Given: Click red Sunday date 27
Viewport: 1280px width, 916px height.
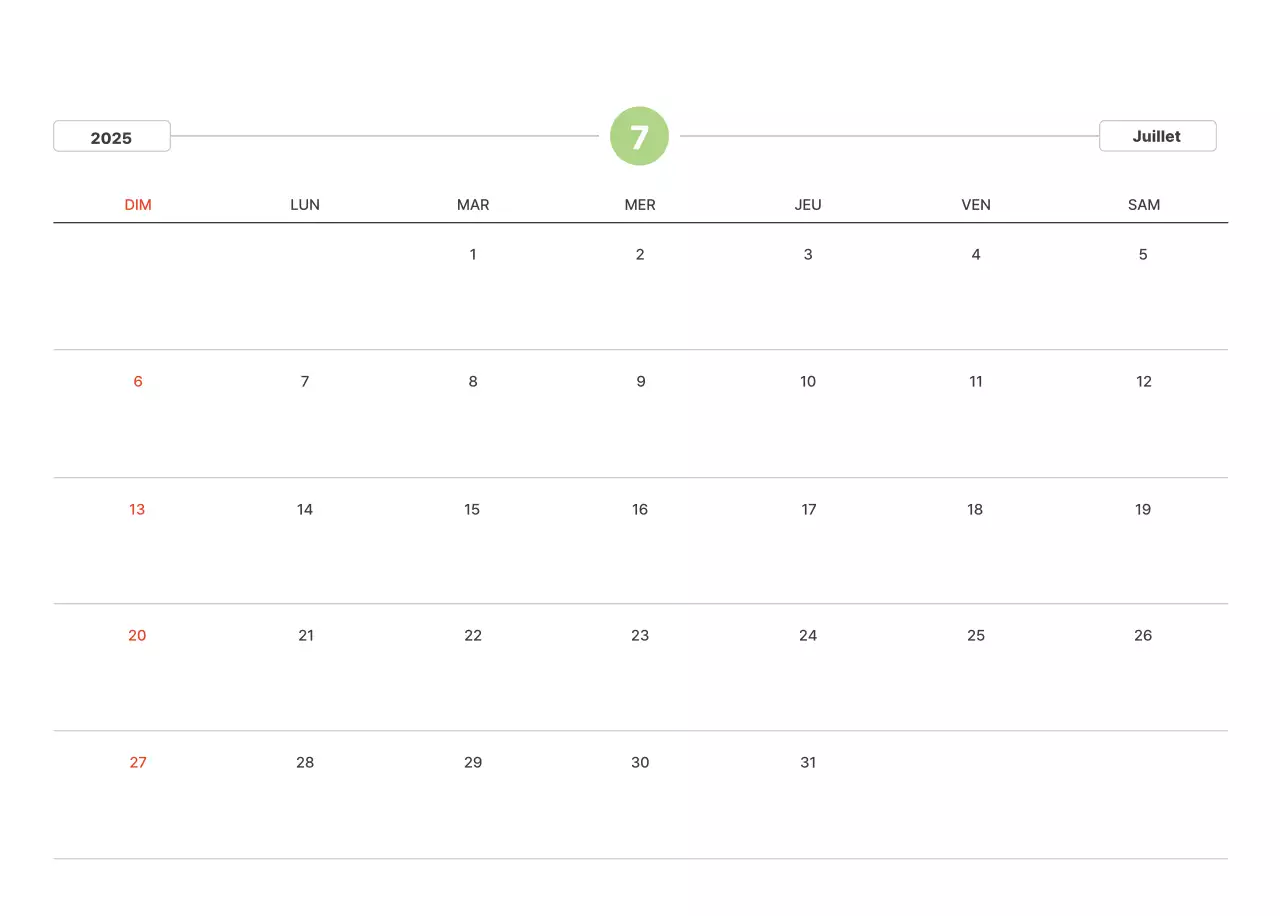Looking at the screenshot, I should click(138, 762).
